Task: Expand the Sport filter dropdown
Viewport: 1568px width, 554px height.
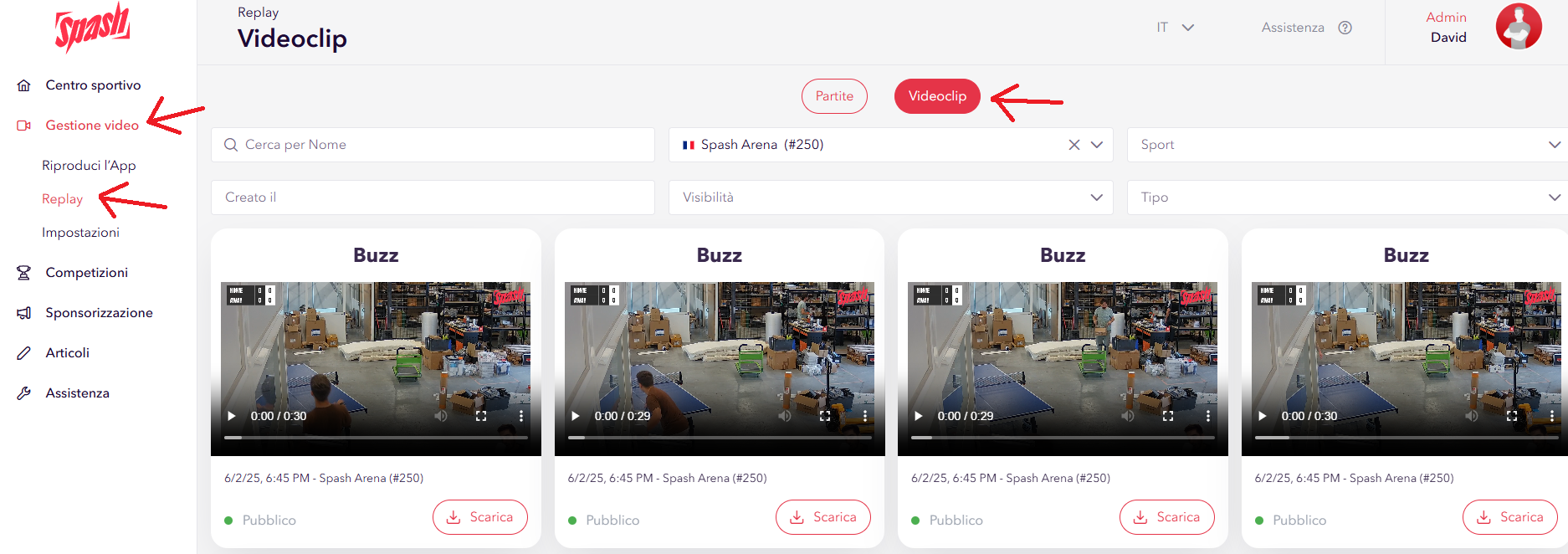Action: [x=1347, y=145]
